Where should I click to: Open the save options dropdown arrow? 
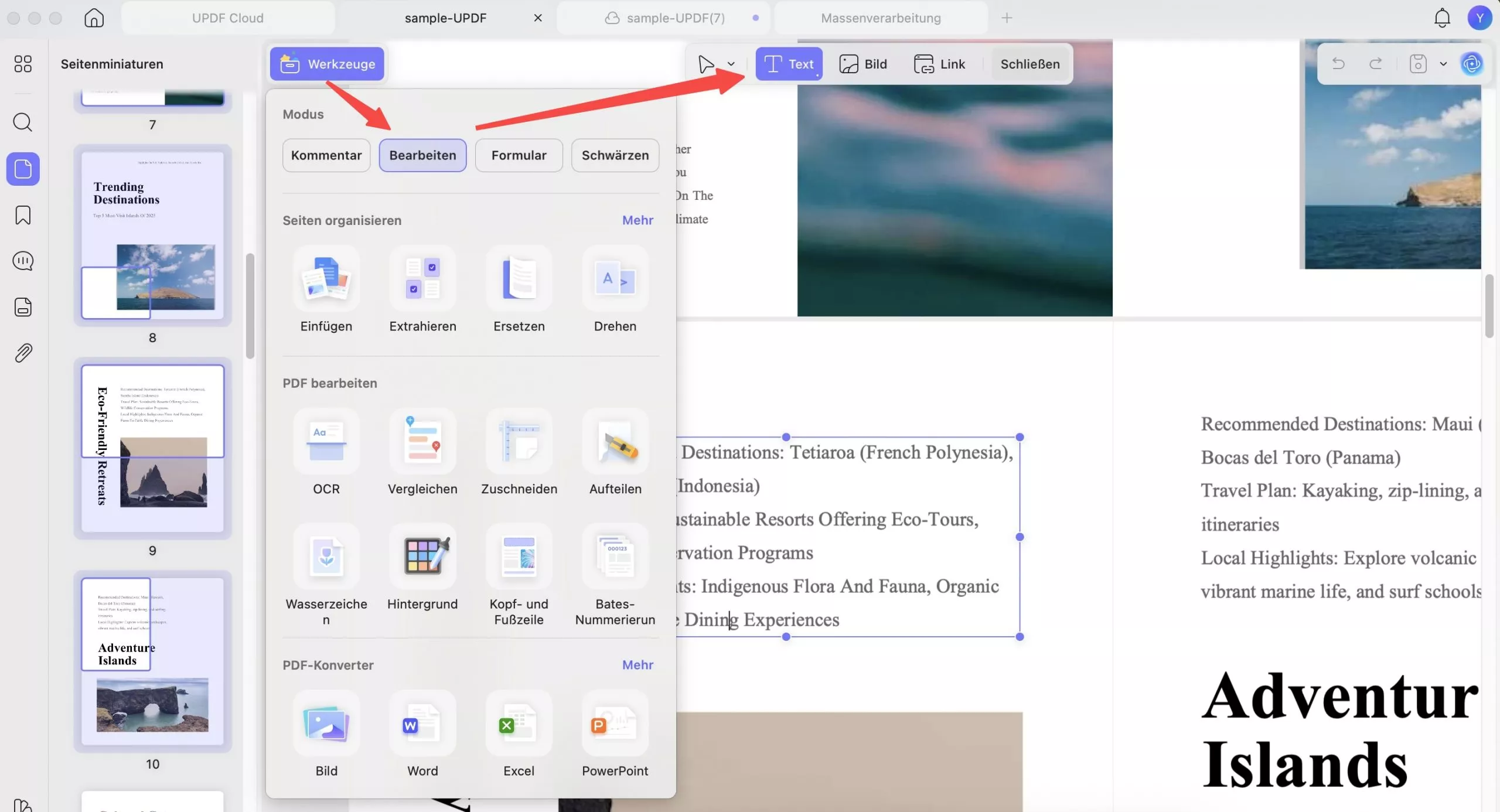[x=1443, y=64]
